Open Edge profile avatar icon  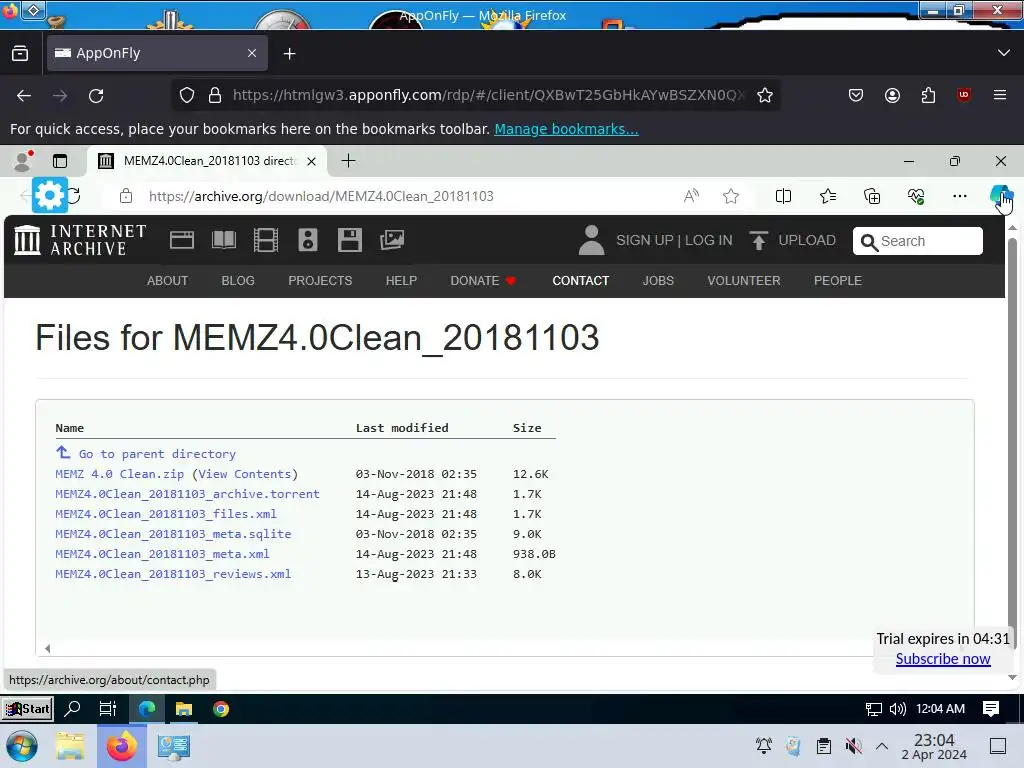point(24,161)
